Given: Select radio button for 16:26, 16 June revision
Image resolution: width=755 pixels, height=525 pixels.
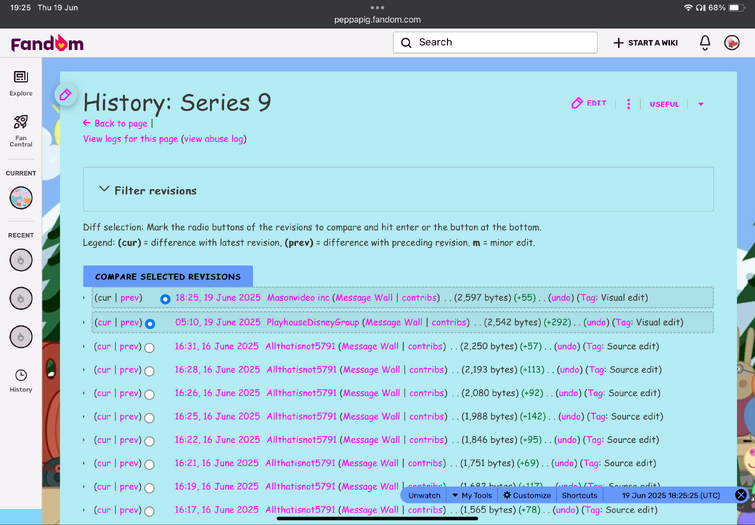Looking at the screenshot, I should click(149, 394).
